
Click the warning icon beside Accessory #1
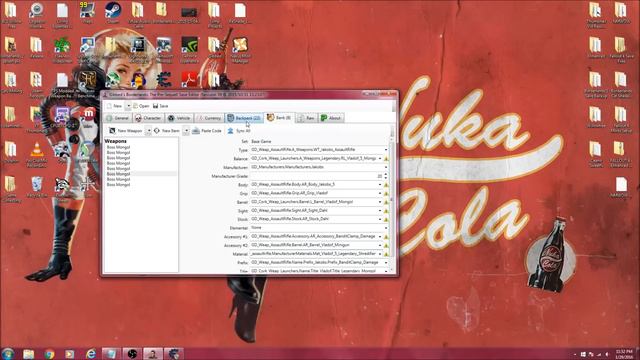(386, 236)
